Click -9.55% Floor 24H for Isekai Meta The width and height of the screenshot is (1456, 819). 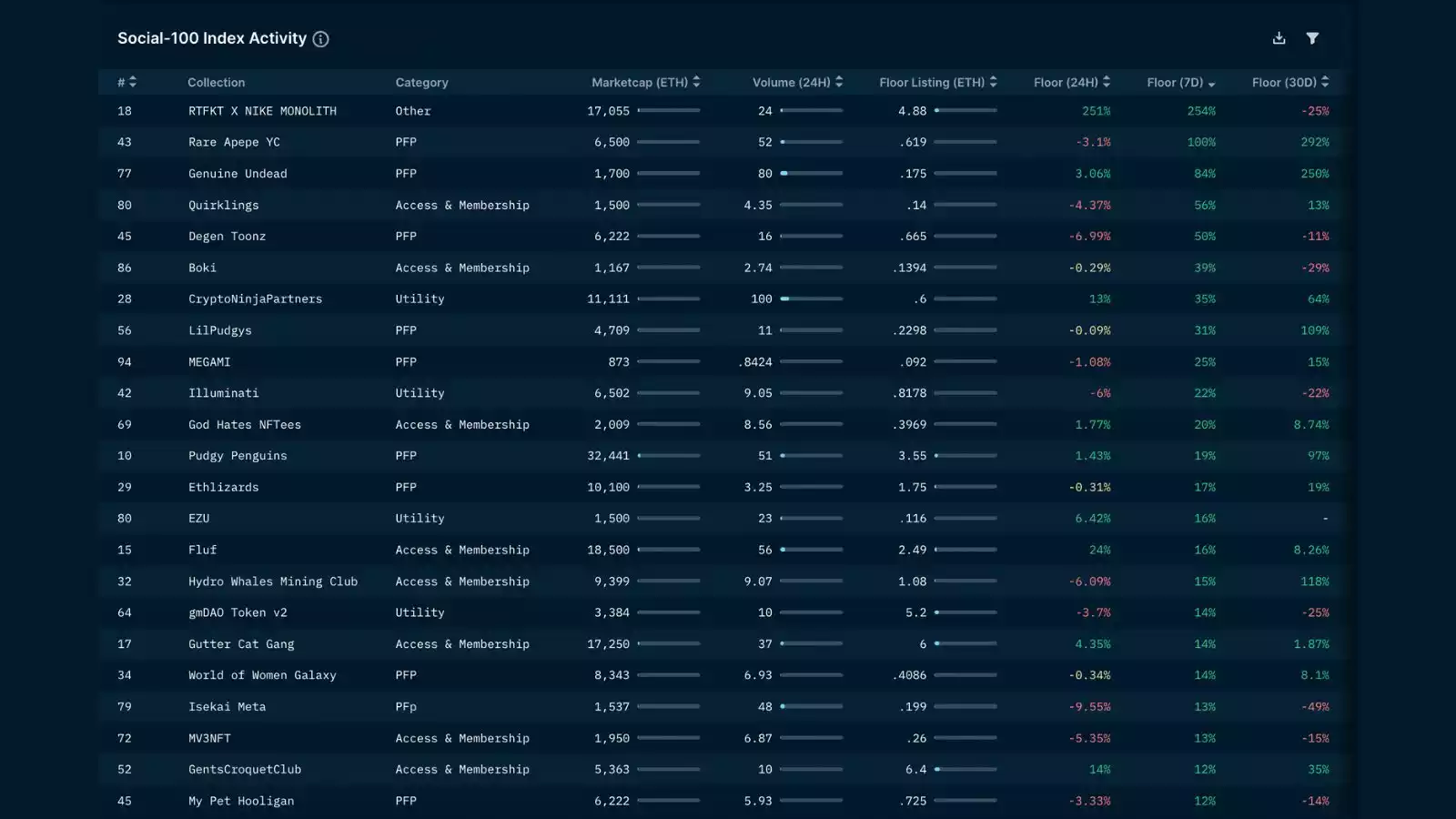[1089, 707]
